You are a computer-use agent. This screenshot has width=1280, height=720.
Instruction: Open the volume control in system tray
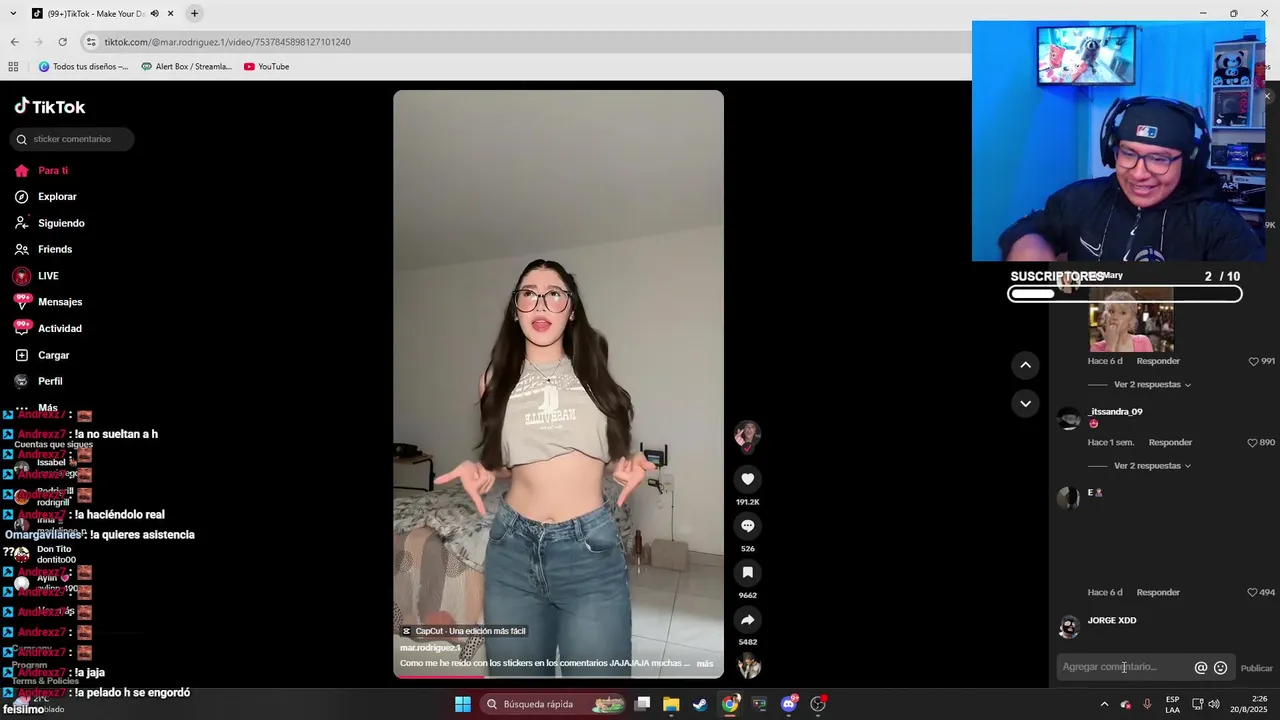pyautogui.click(x=1213, y=704)
